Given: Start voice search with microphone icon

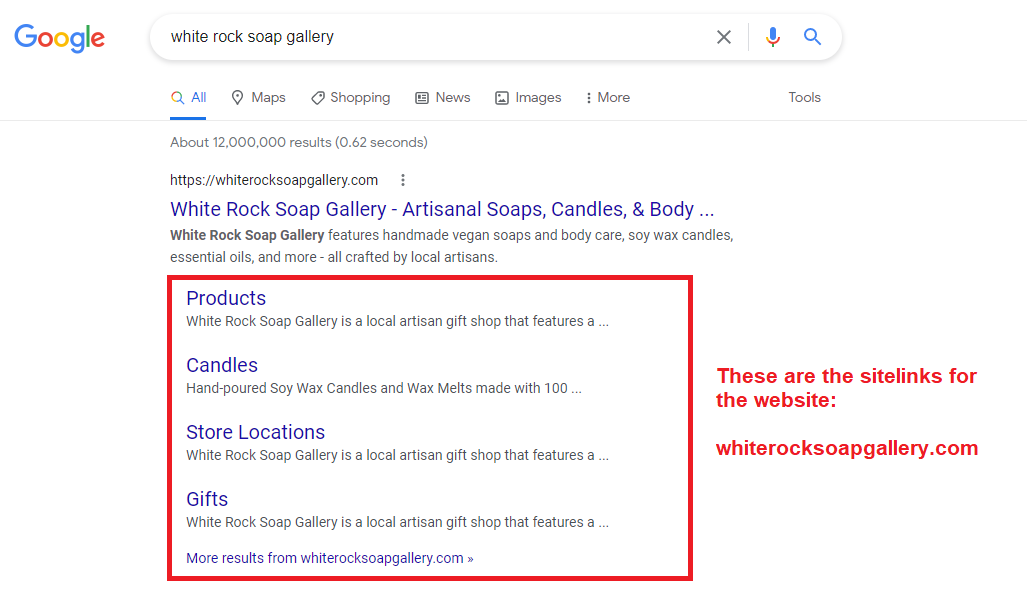Looking at the screenshot, I should 773,37.
